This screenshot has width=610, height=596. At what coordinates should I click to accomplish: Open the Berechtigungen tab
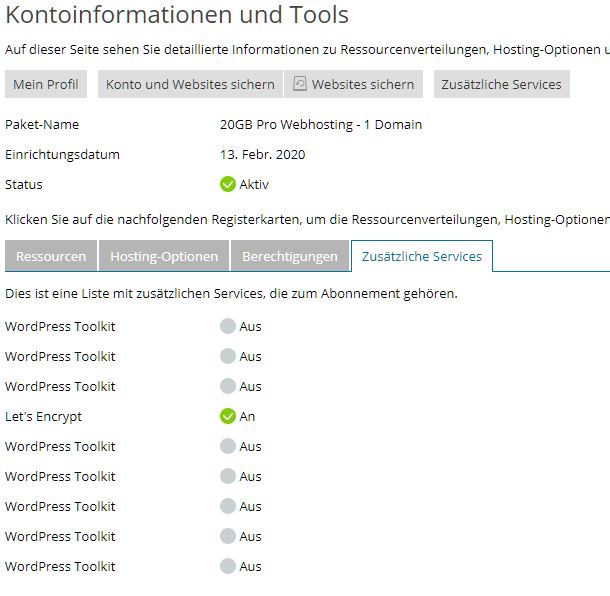pyautogui.click(x=290, y=256)
